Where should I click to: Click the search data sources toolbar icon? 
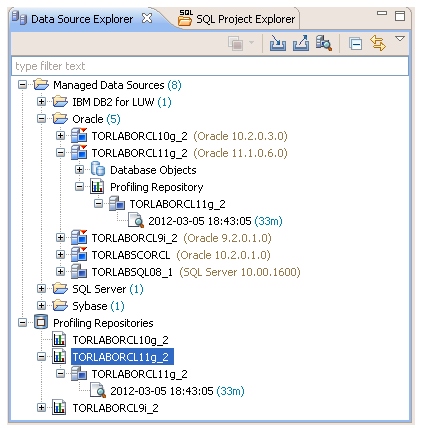[323, 43]
